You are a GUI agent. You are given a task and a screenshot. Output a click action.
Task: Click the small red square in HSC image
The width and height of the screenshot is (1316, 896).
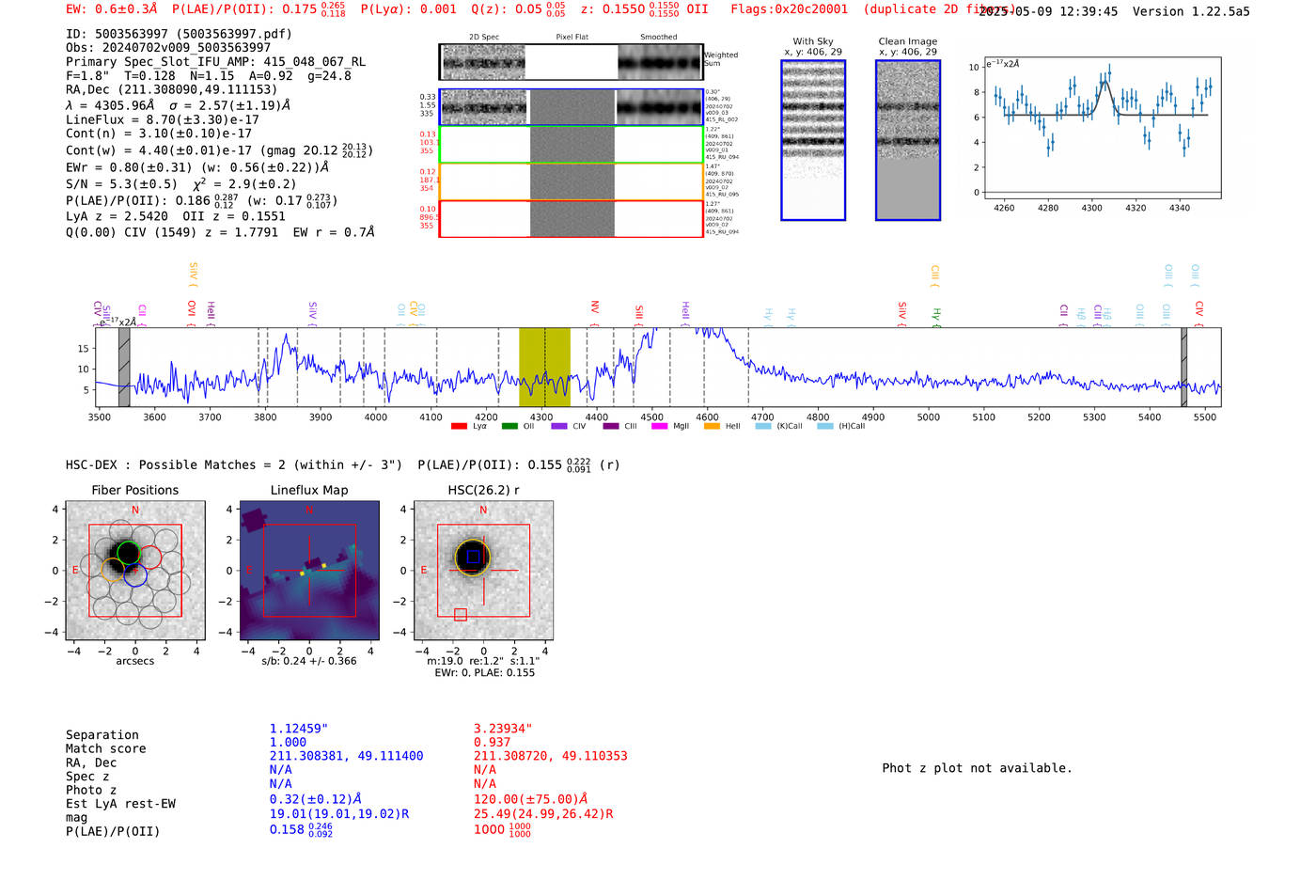point(461,614)
